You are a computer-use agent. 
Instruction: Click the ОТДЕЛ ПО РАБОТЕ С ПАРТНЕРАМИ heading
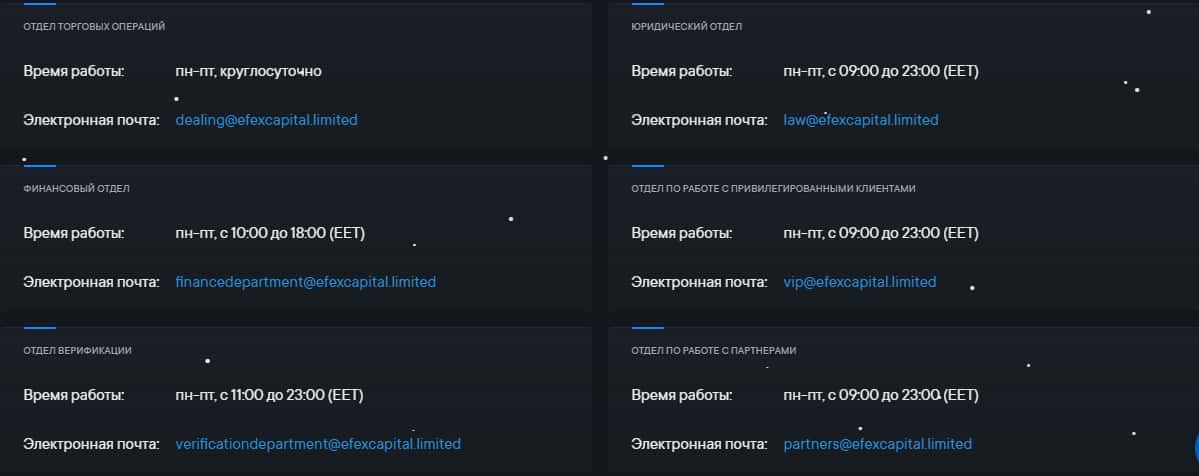[713, 350]
